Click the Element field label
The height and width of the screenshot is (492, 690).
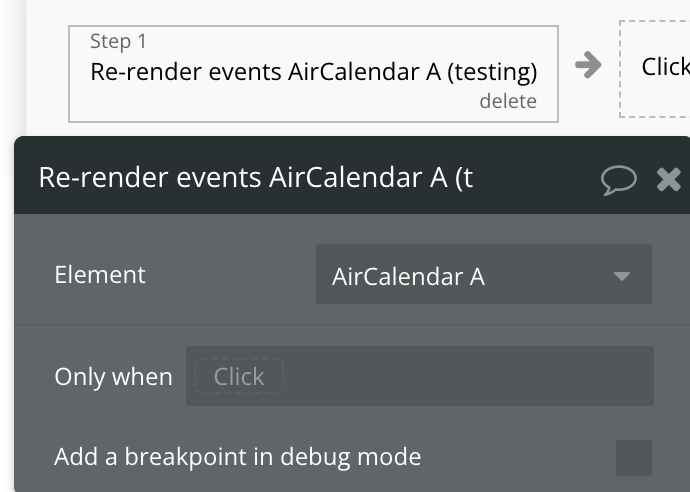pyautogui.click(x=100, y=275)
